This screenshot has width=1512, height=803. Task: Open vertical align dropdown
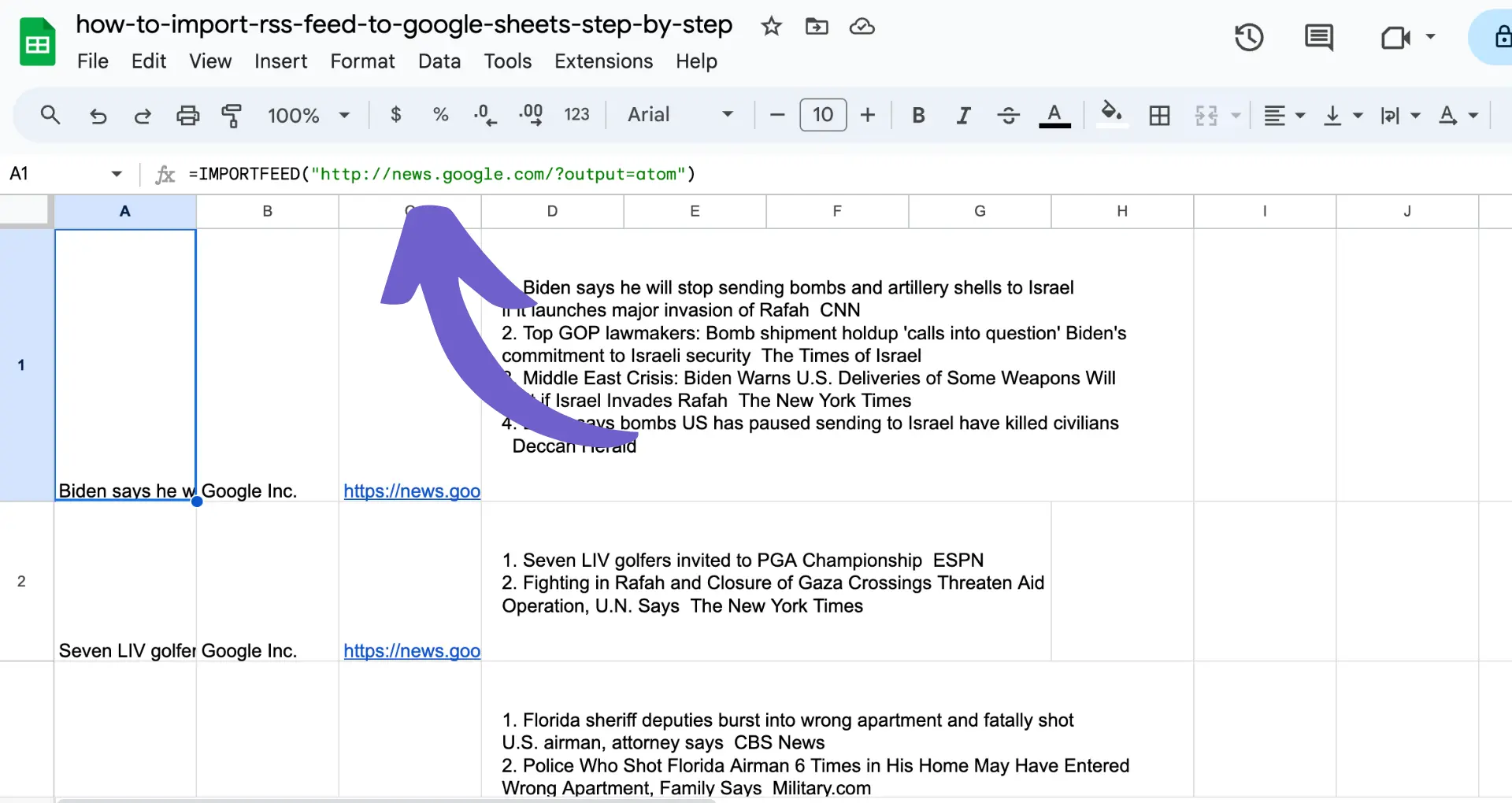[1343, 116]
